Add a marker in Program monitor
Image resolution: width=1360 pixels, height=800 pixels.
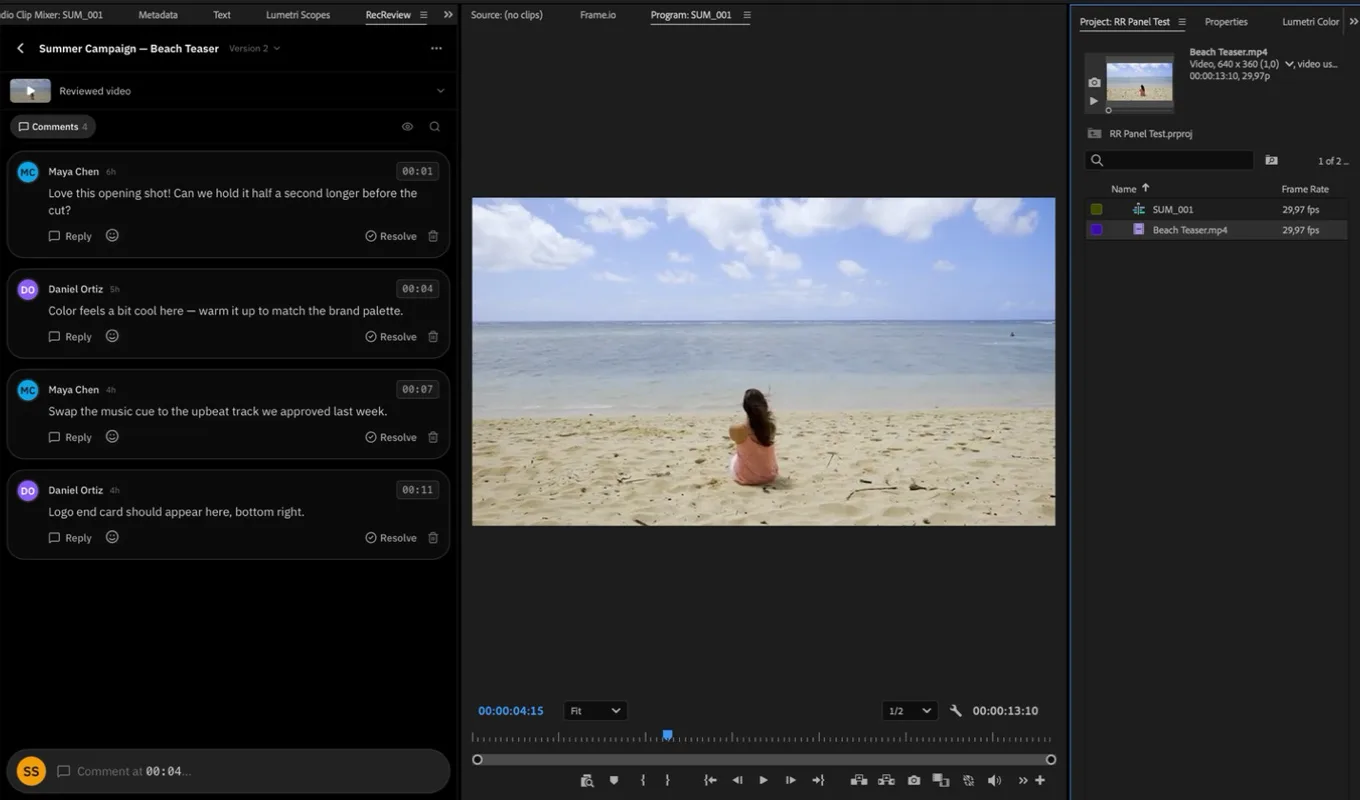tap(614, 780)
